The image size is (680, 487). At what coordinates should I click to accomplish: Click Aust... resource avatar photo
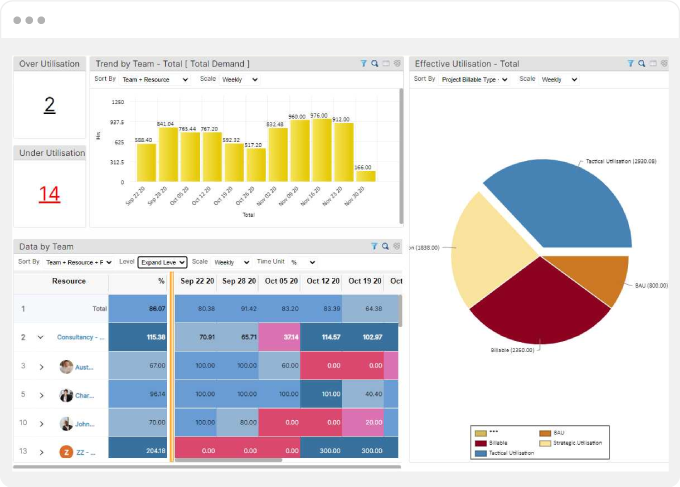pyautogui.click(x=66, y=367)
